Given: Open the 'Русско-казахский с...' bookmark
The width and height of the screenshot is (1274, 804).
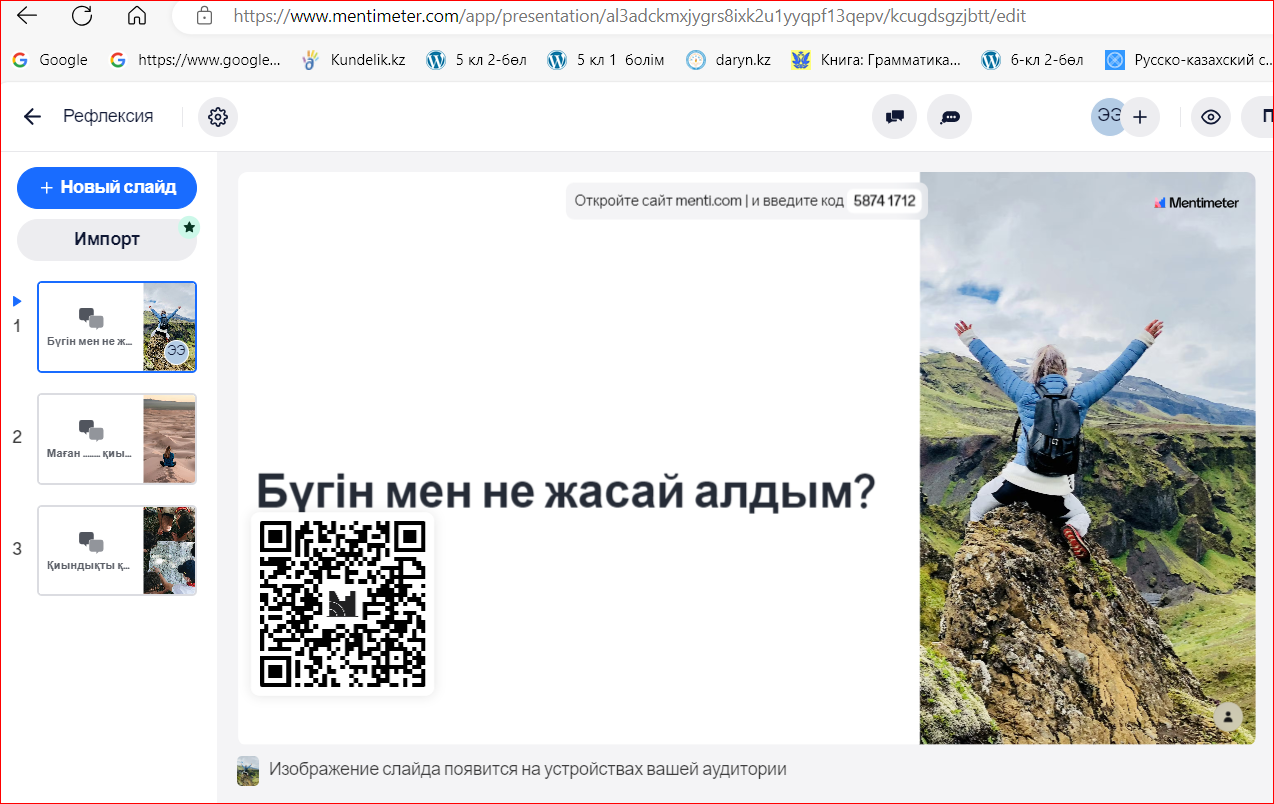Looking at the screenshot, I should (x=1188, y=60).
